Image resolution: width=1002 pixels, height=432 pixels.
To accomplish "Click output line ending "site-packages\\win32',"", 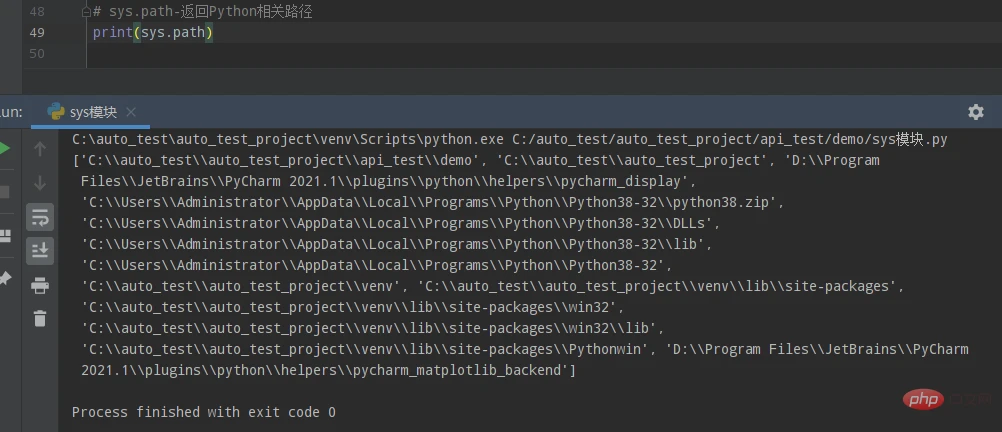I will point(352,308).
